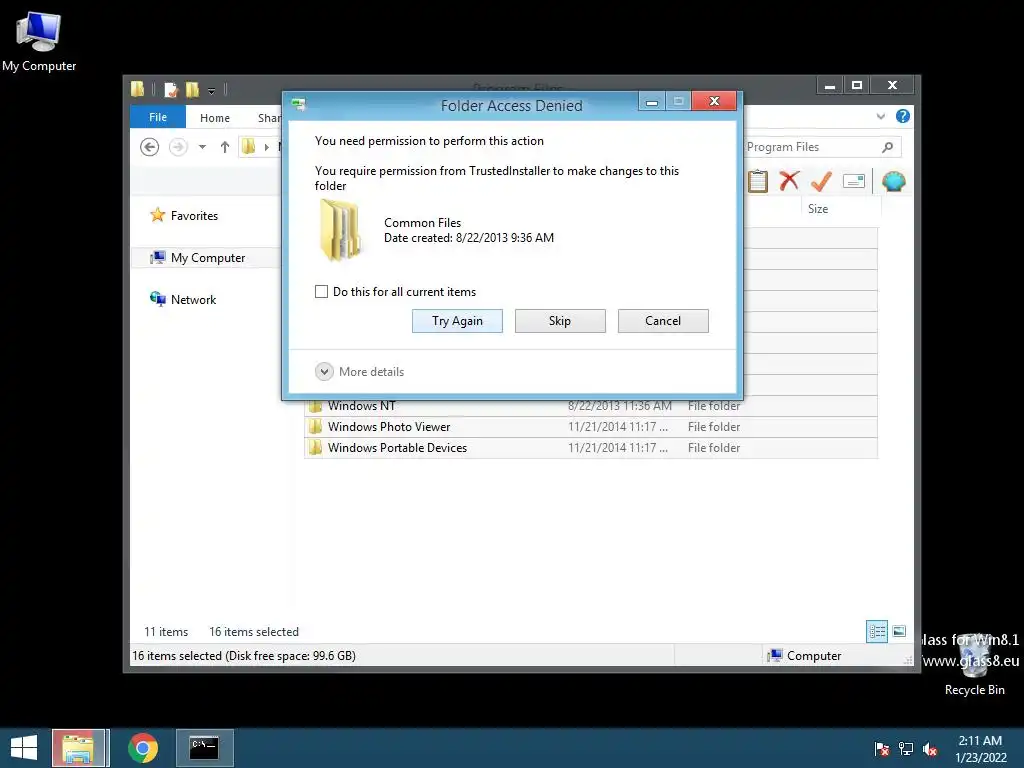The image size is (1024, 768).
Task: Open My Computer desktop icon
Action: (39, 40)
